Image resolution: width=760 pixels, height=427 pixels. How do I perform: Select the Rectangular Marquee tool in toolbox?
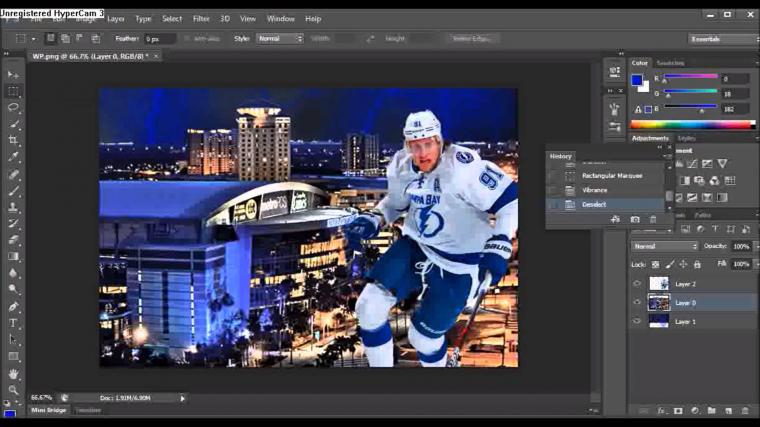tap(13, 92)
